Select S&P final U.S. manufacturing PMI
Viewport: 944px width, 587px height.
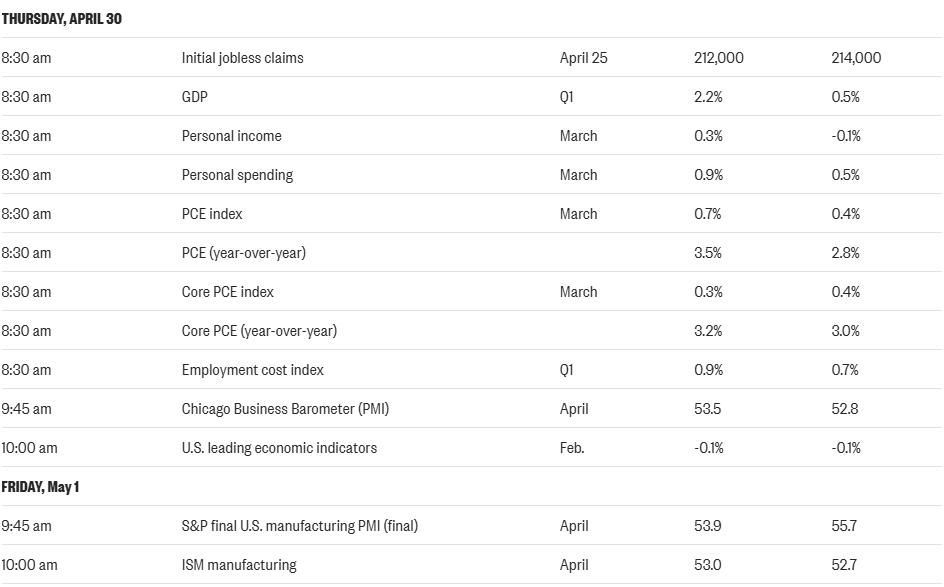click(299, 526)
